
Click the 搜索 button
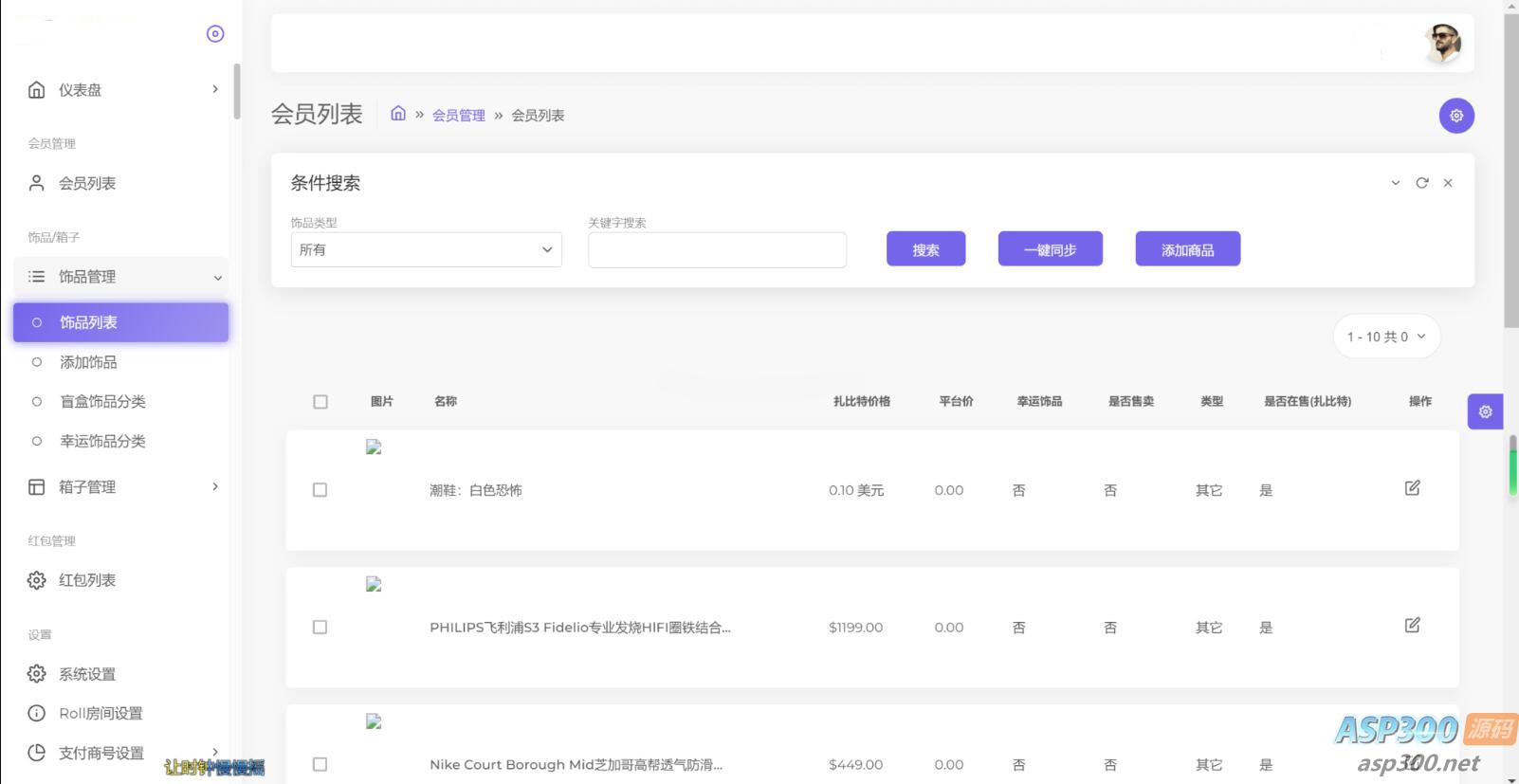coord(925,249)
